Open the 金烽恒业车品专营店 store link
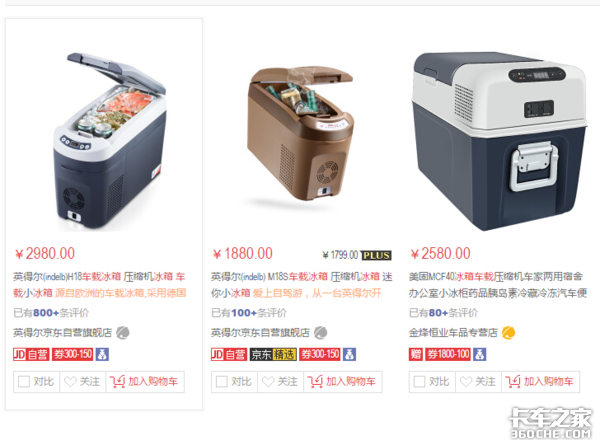The width and height of the screenshot is (600, 445). coord(453,333)
